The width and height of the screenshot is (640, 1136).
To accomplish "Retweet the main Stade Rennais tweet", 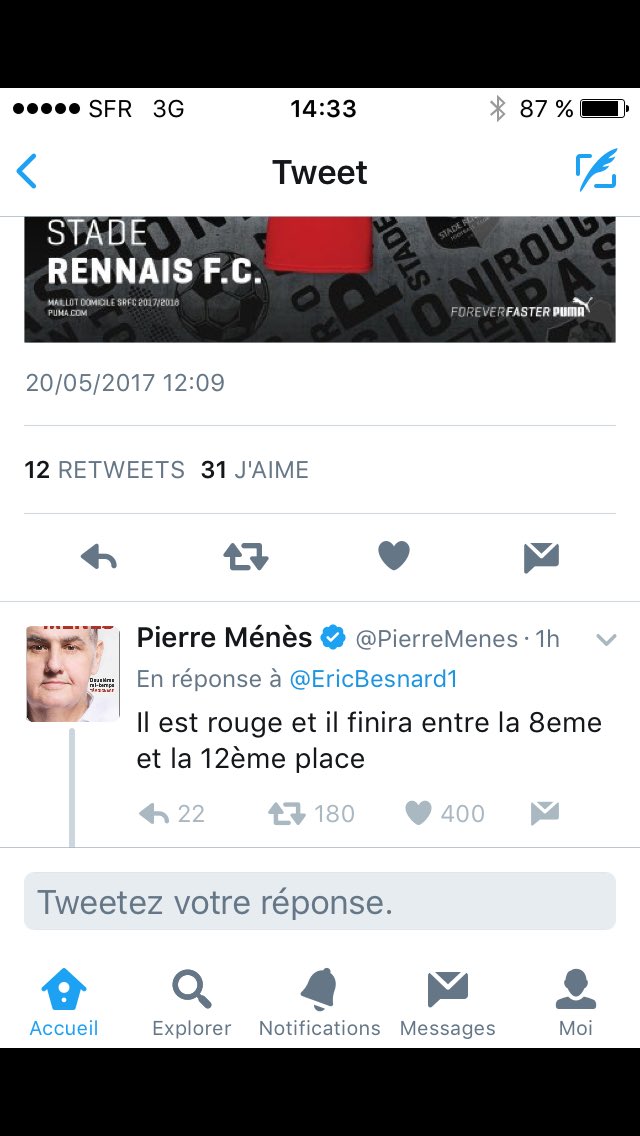I will tap(246, 556).
